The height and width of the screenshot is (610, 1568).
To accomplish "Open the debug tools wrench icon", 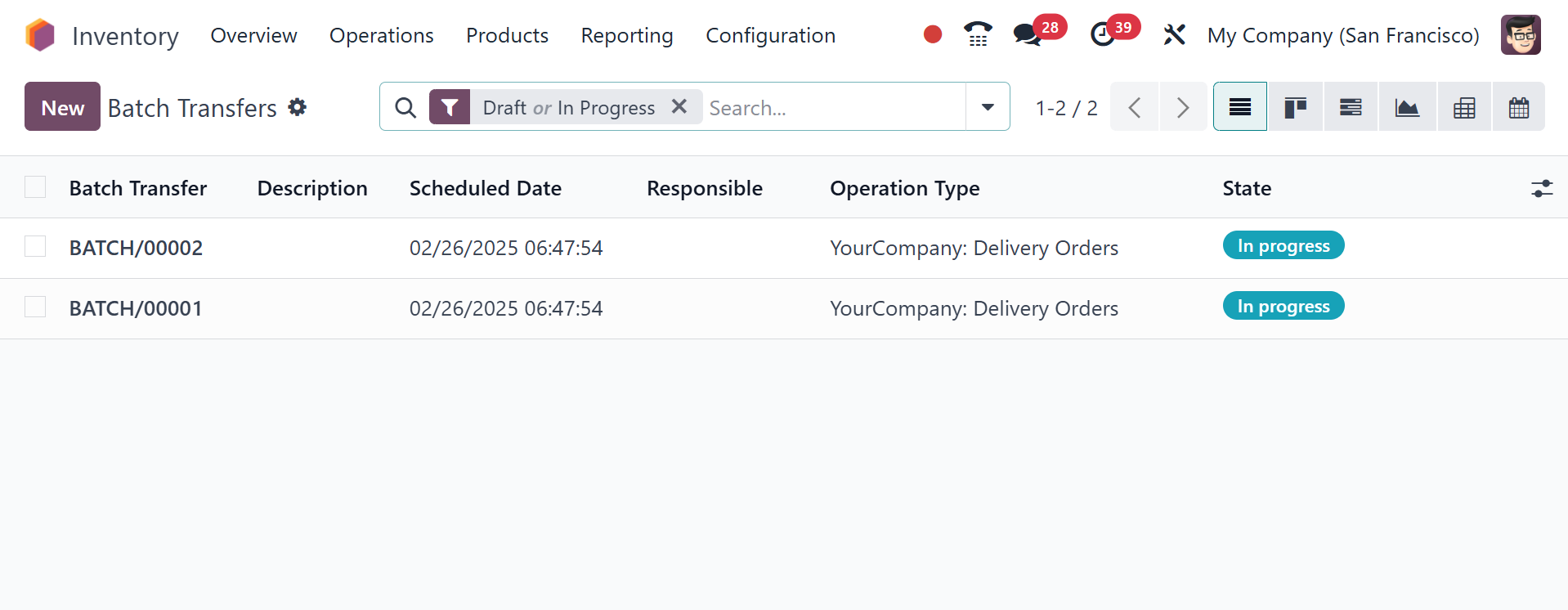I will [1174, 34].
